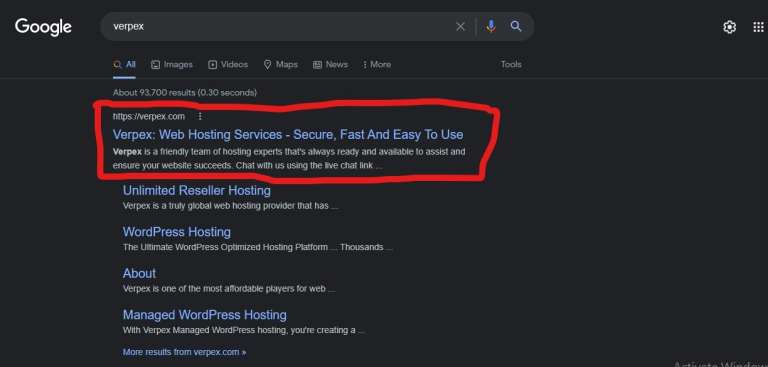Open the Unlimited Reseller Hosting sitelink
The width and height of the screenshot is (768, 367).
click(196, 190)
